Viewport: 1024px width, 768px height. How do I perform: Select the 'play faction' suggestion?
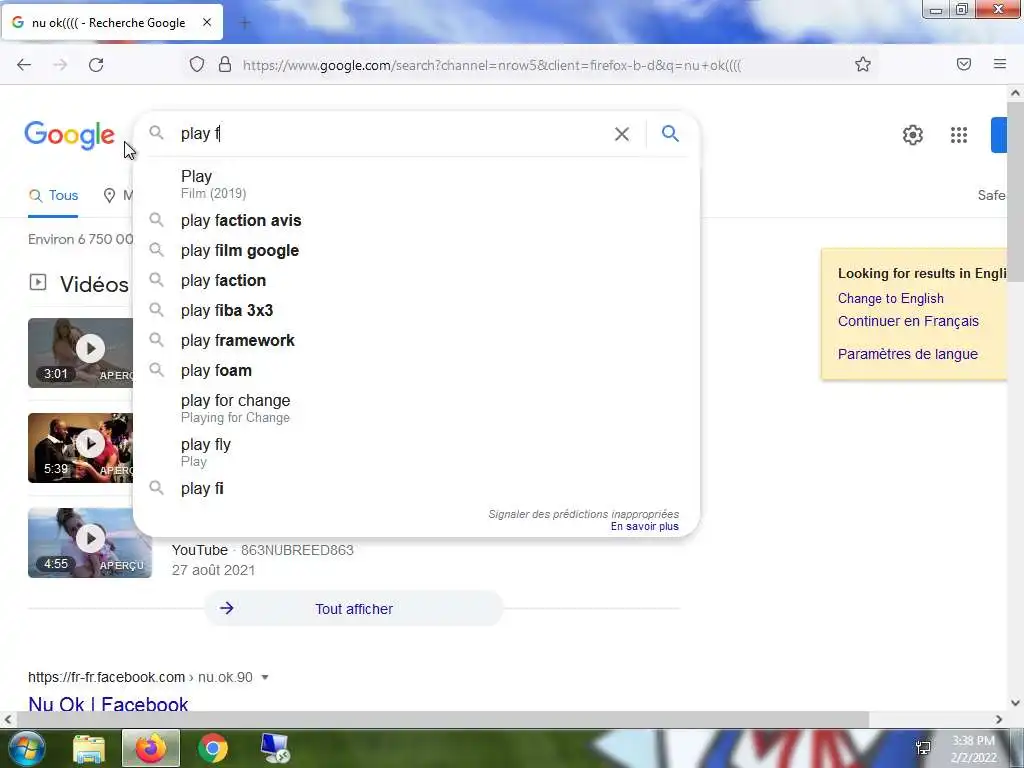(x=417, y=281)
